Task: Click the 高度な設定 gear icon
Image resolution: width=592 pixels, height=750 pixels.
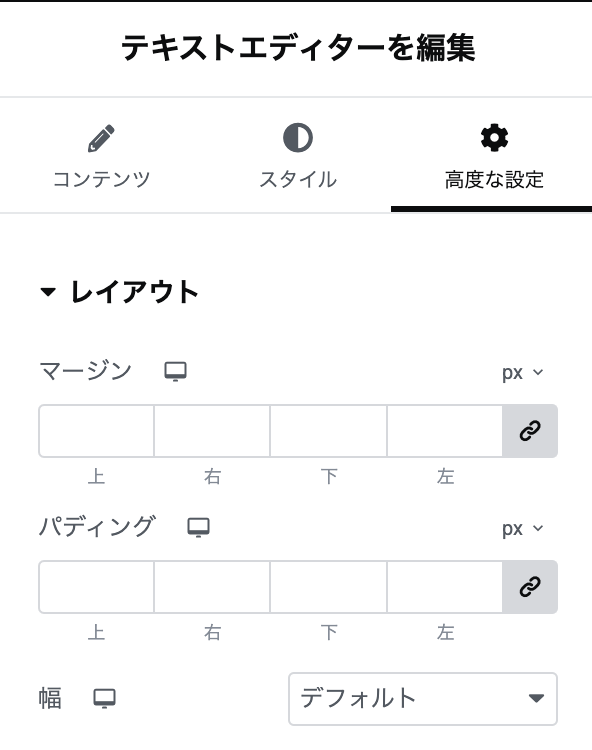Action: coord(494,138)
